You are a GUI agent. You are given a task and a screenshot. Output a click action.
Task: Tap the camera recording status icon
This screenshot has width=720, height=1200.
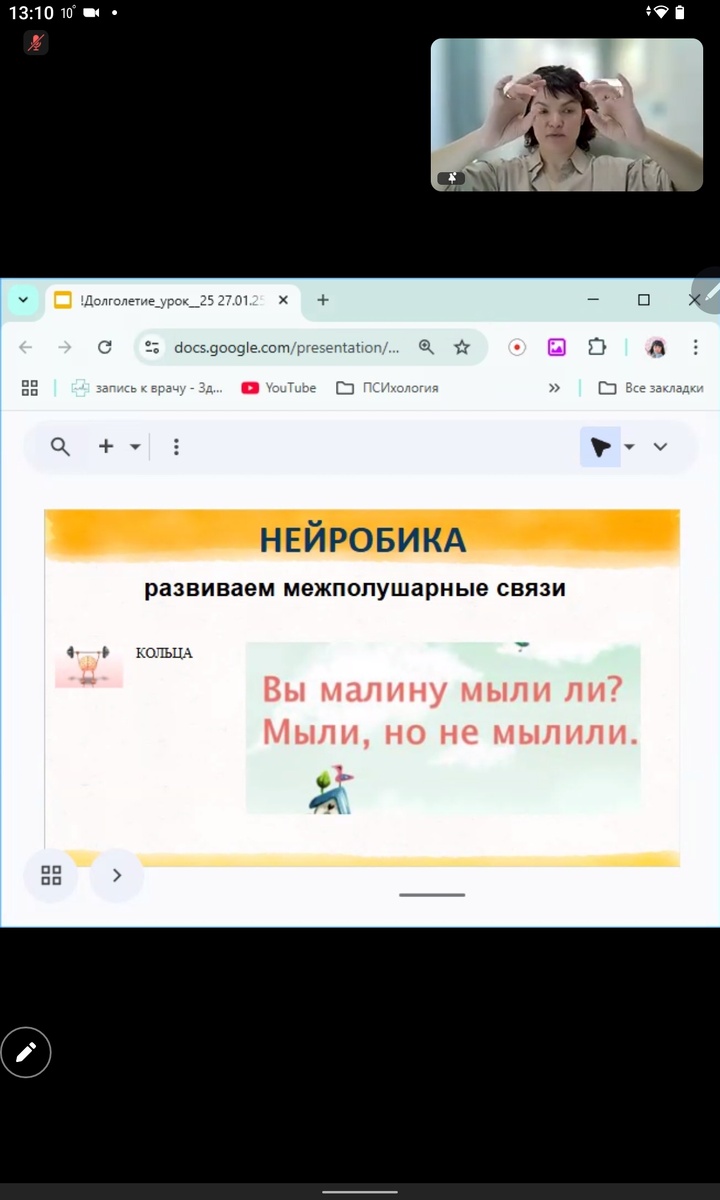(92, 13)
